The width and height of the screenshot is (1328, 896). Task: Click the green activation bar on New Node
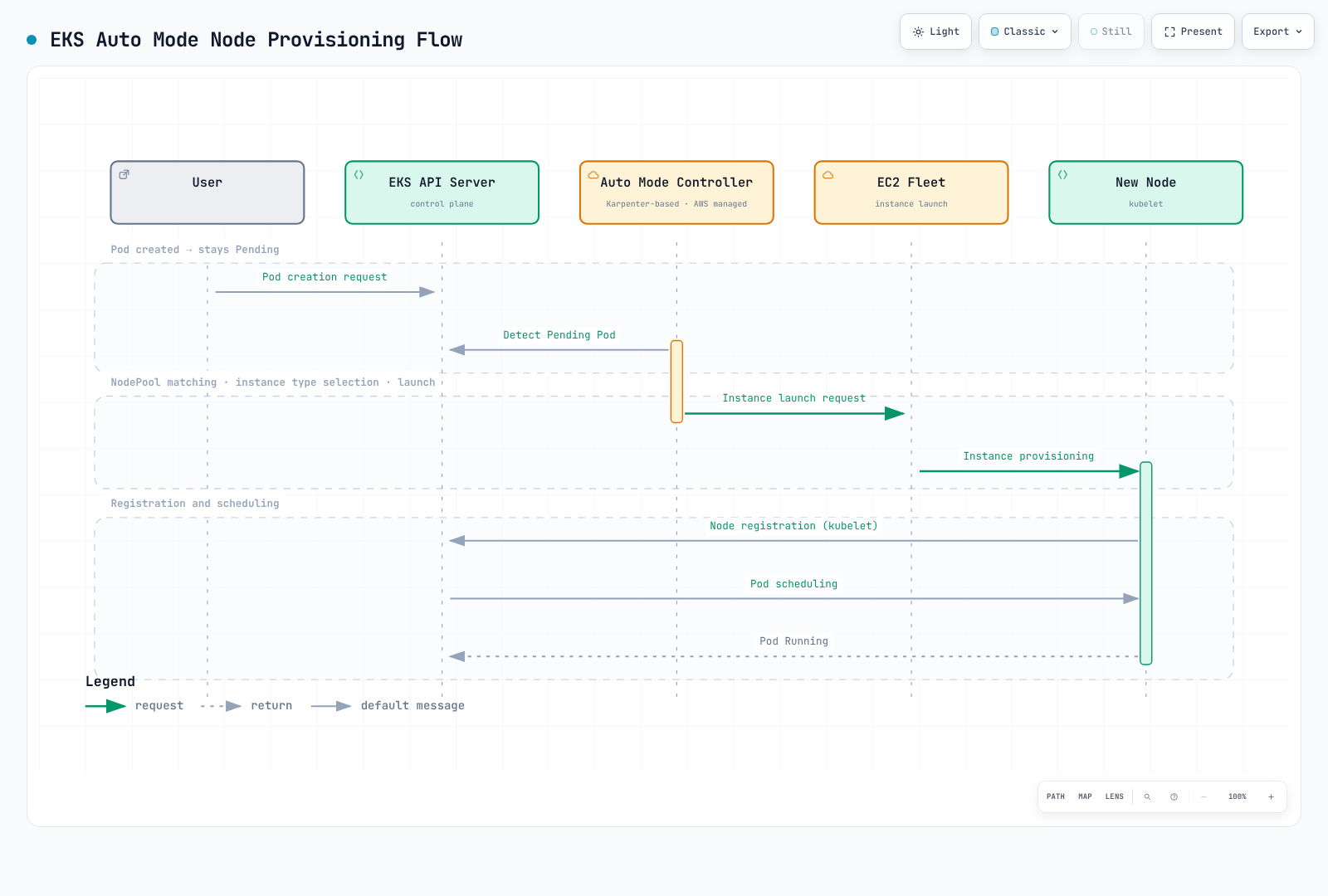[x=1146, y=563]
